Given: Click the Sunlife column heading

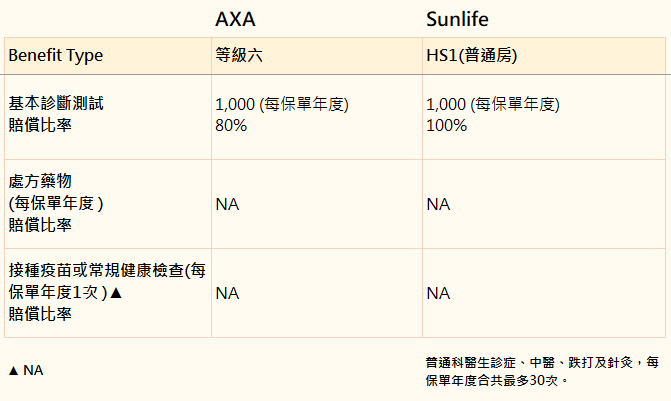Looking at the screenshot, I should (x=457, y=19).
